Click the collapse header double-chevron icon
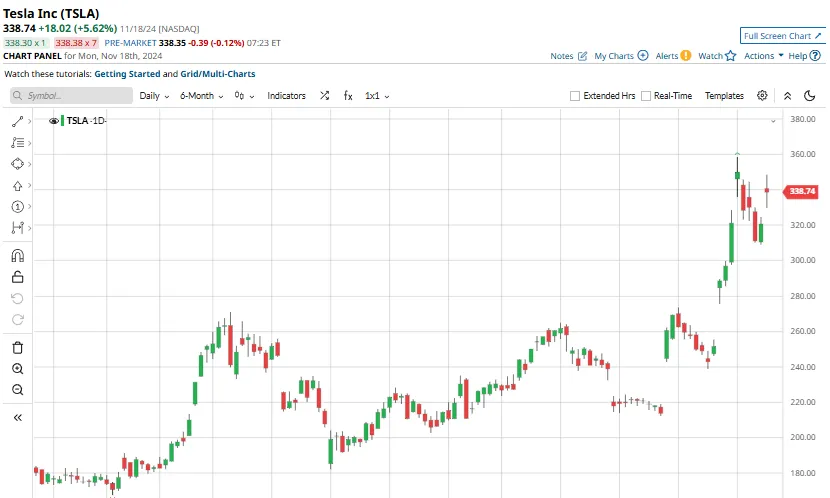The width and height of the screenshot is (830, 498). (788, 96)
